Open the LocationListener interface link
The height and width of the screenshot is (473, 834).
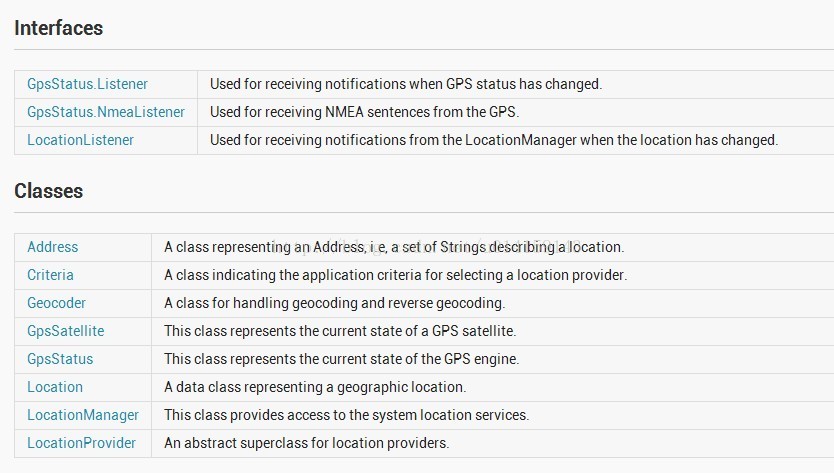coord(80,140)
